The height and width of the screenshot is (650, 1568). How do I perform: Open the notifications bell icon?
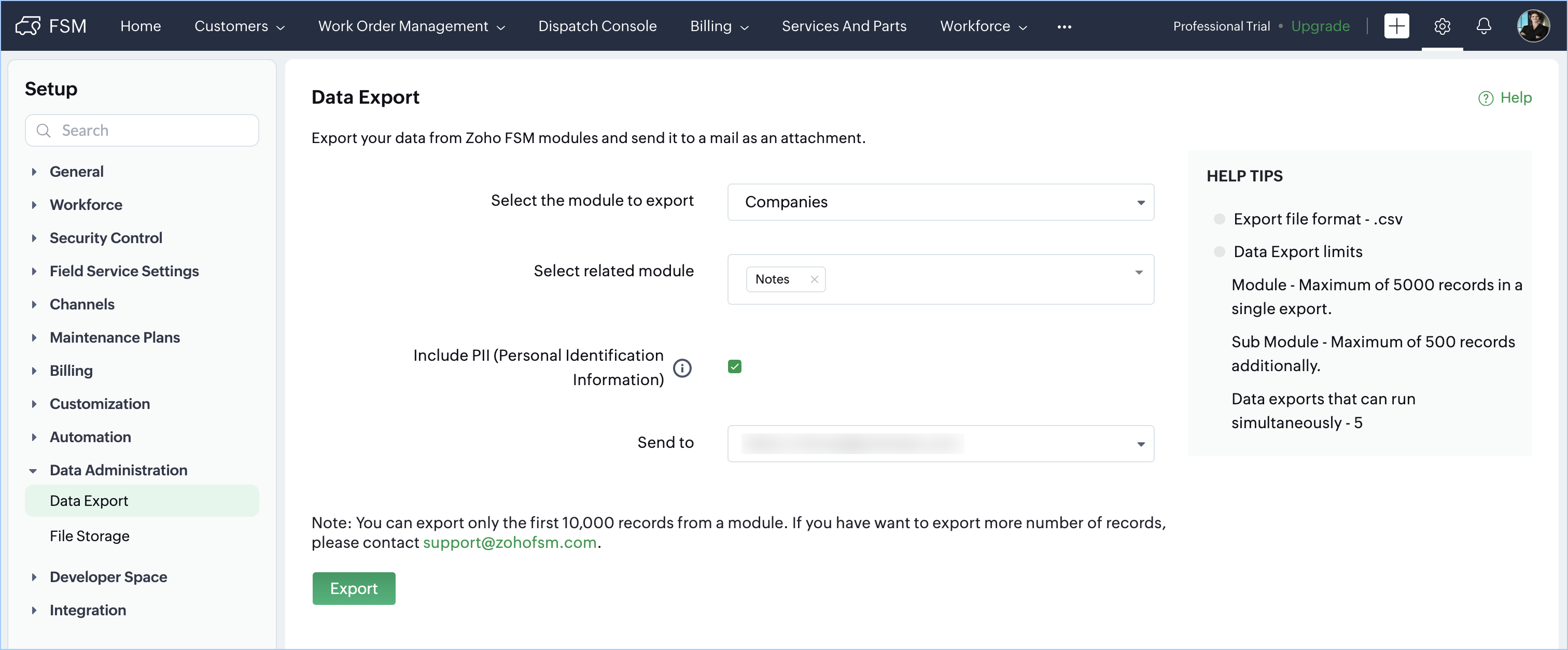point(1483,26)
